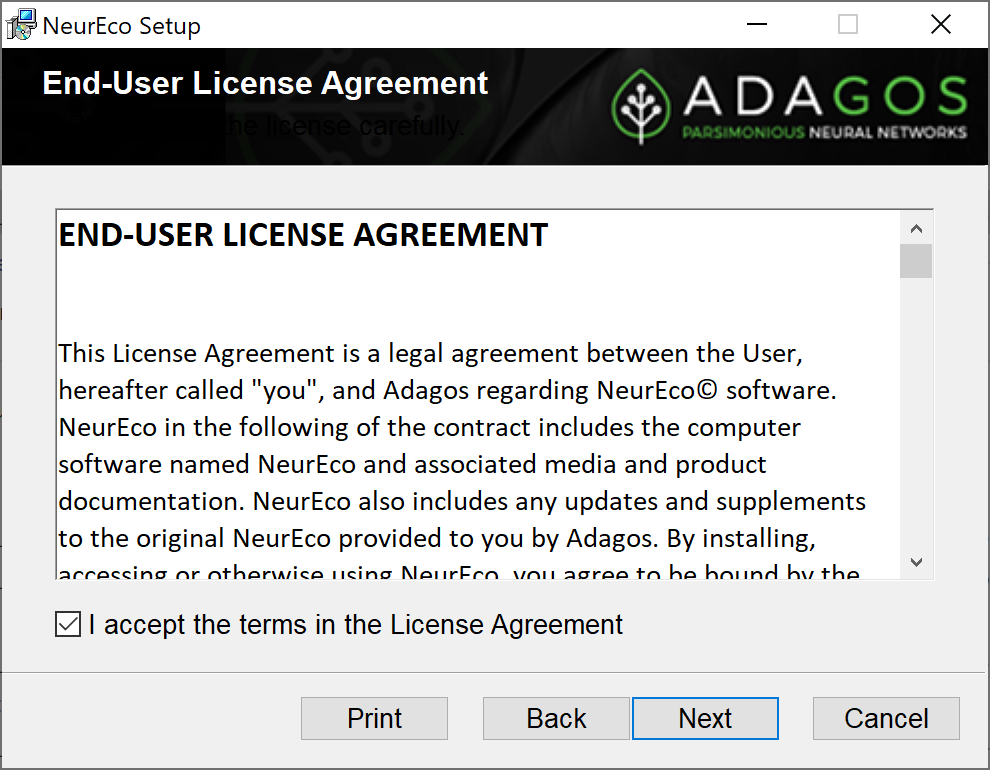Viewport: 990px width, 770px height.
Task: Click the END-USER LICENSE AGREEMENT heading in text box
Action: [x=303, y=235]
